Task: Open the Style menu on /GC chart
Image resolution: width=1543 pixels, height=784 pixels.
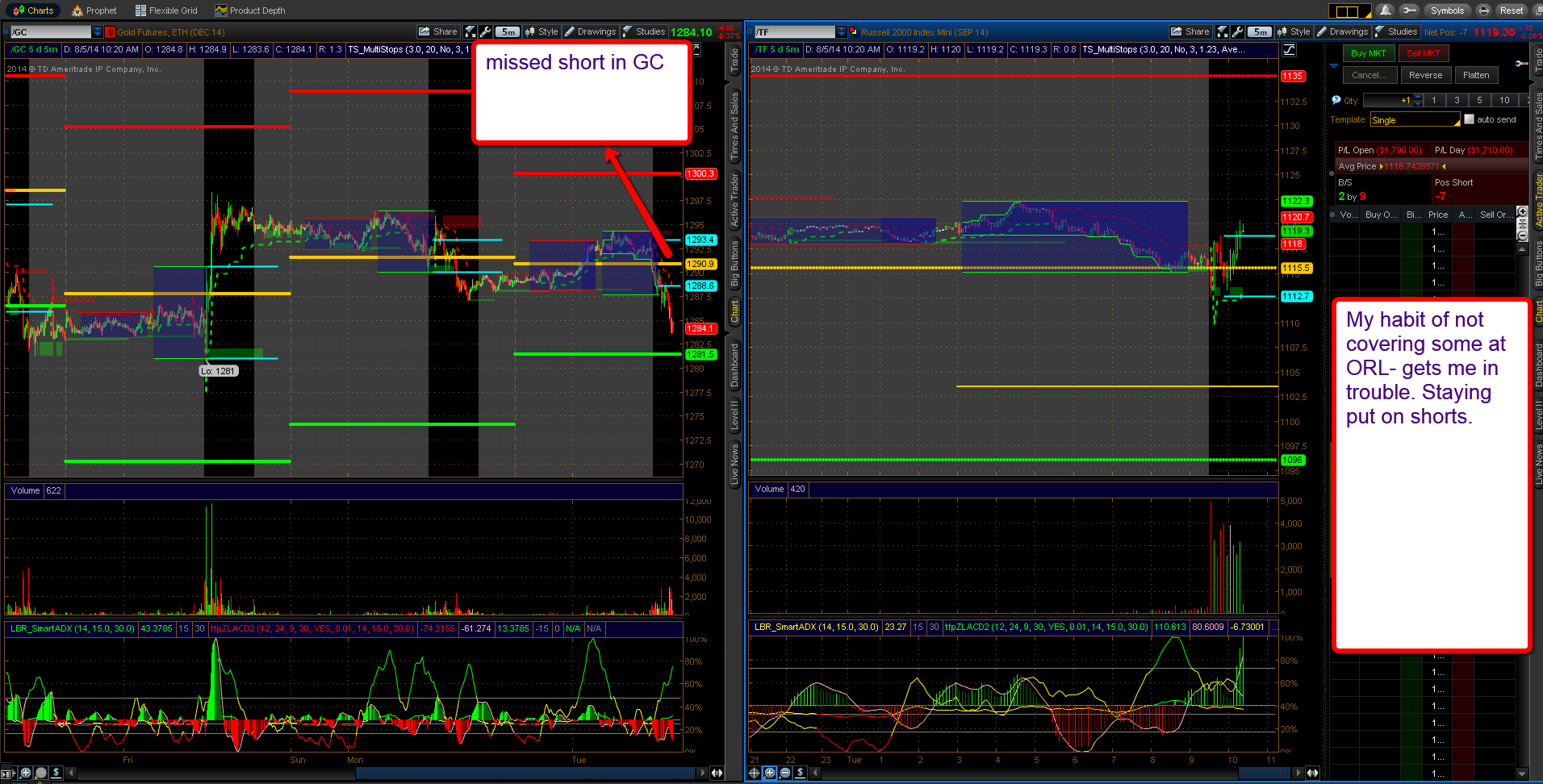Action: (x=542, y=31)
